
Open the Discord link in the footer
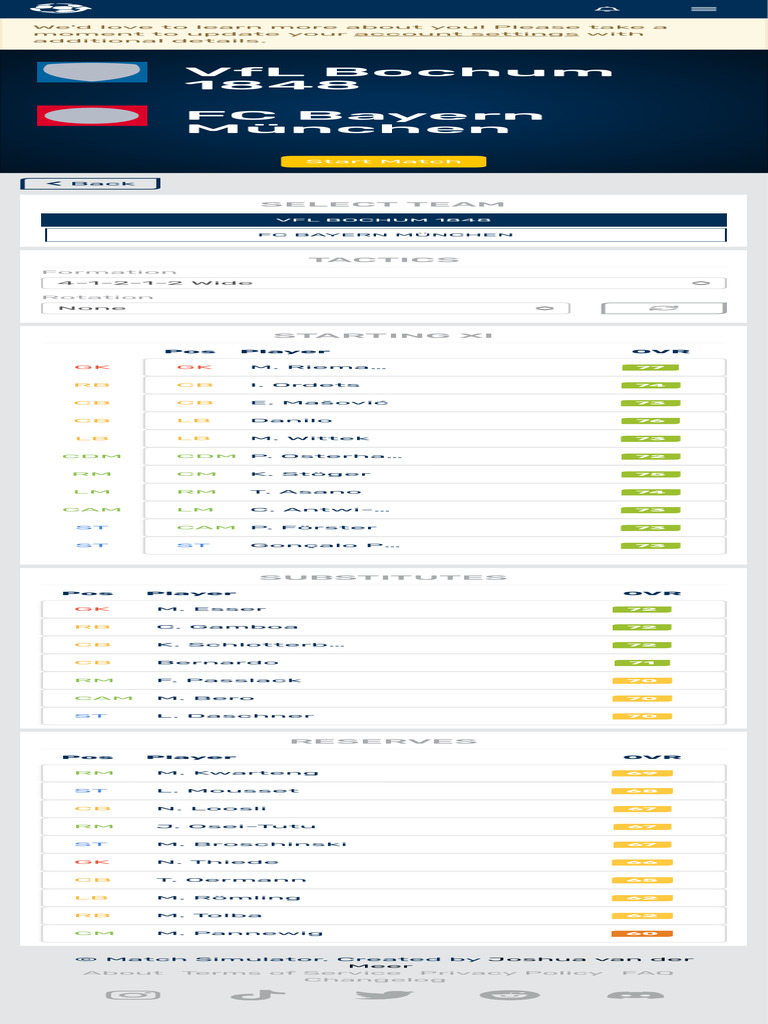[x=635, y=995]
